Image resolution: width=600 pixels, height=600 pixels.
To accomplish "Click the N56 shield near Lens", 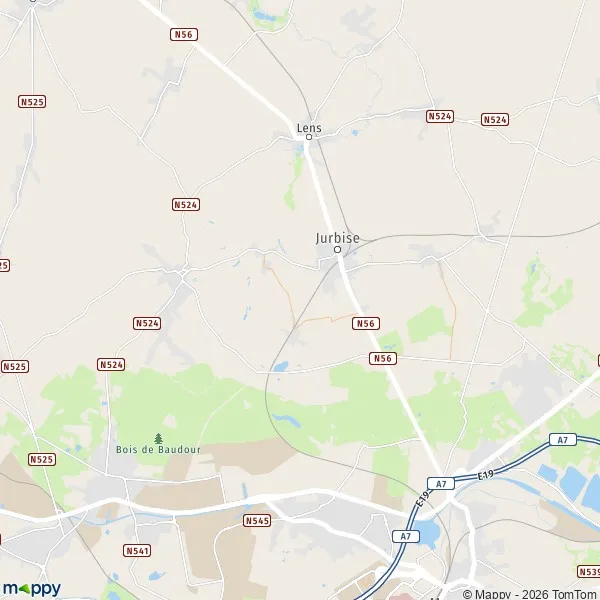I will [184, 34].
